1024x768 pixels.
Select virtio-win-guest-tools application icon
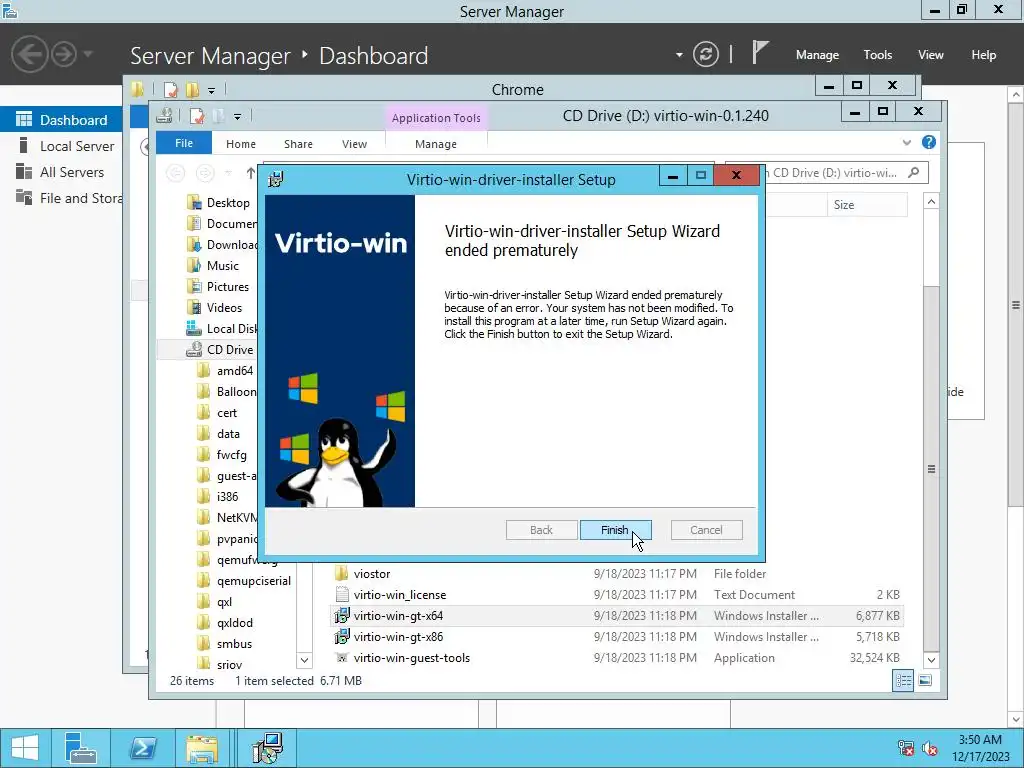pos(341,658)
